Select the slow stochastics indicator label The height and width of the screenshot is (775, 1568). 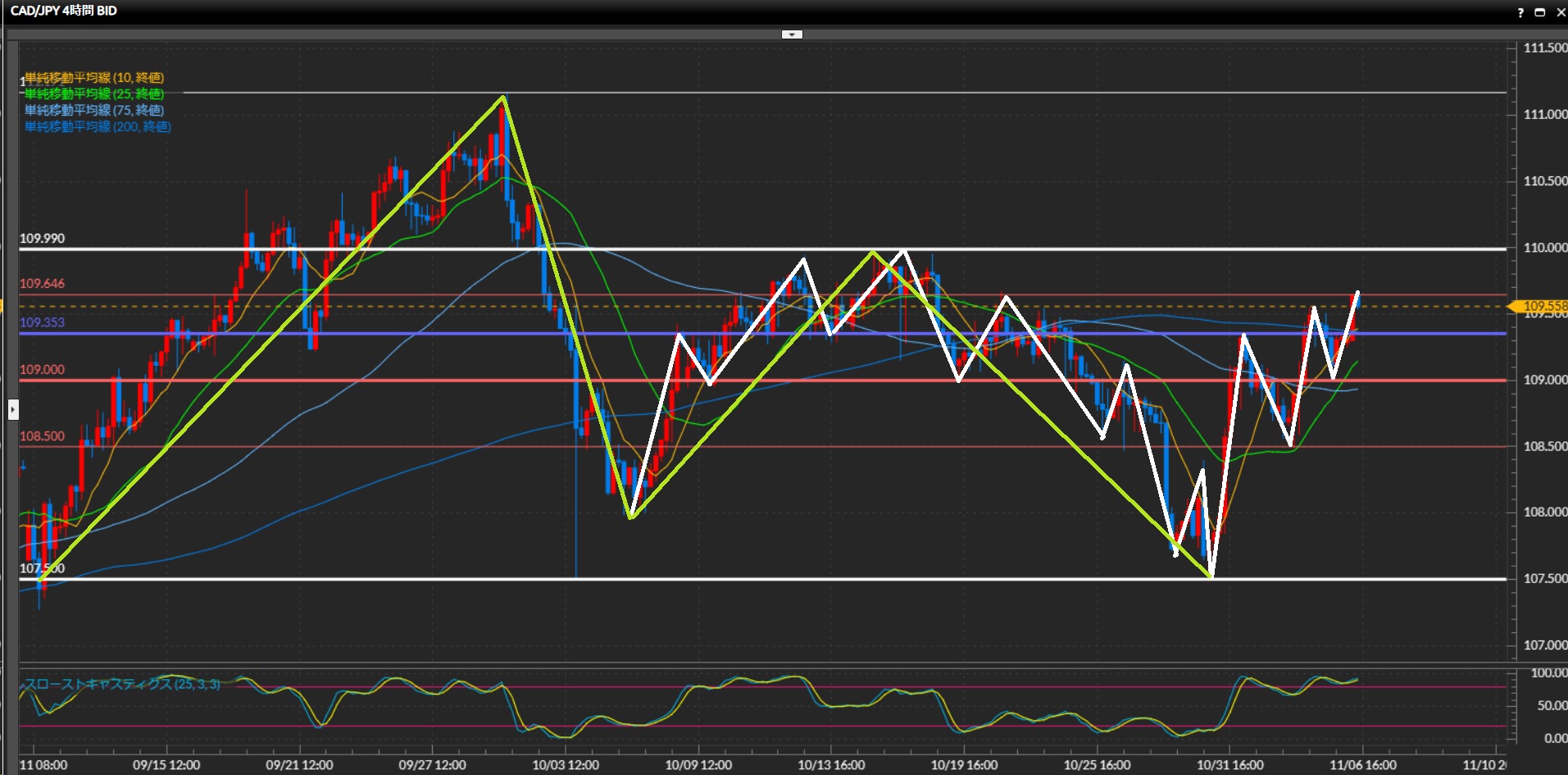121,684
